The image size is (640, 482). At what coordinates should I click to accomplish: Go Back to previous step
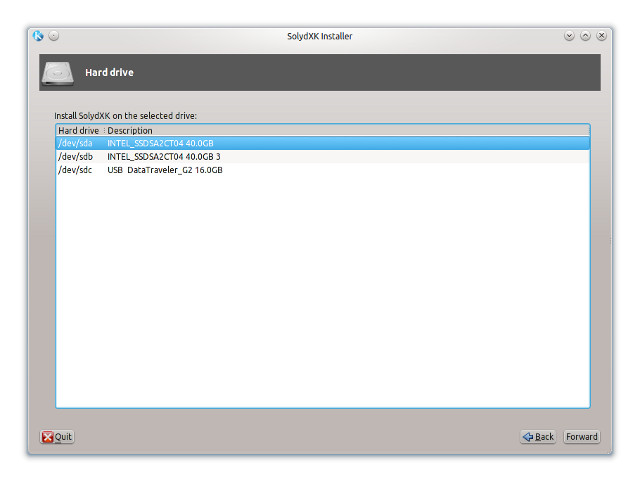tap(538, 437)
